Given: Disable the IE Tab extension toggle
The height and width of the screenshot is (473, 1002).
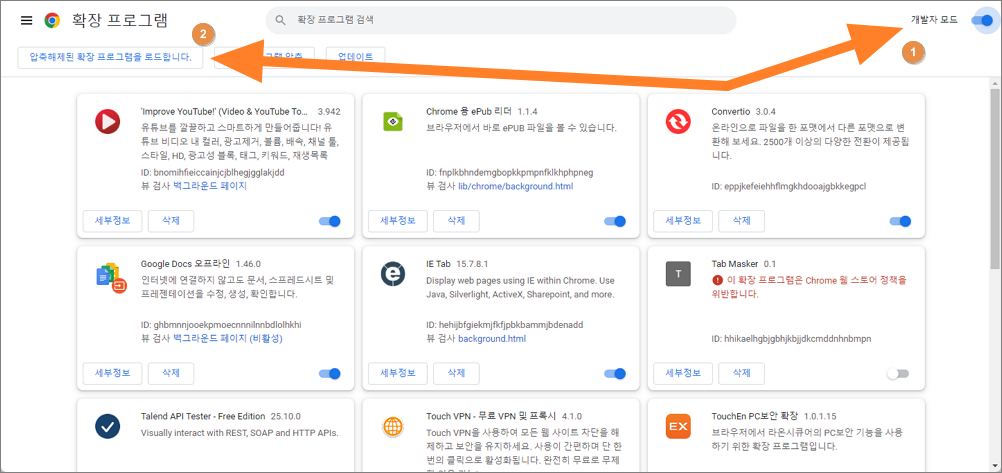Looking at the screenshot, I should pos(615,373).
